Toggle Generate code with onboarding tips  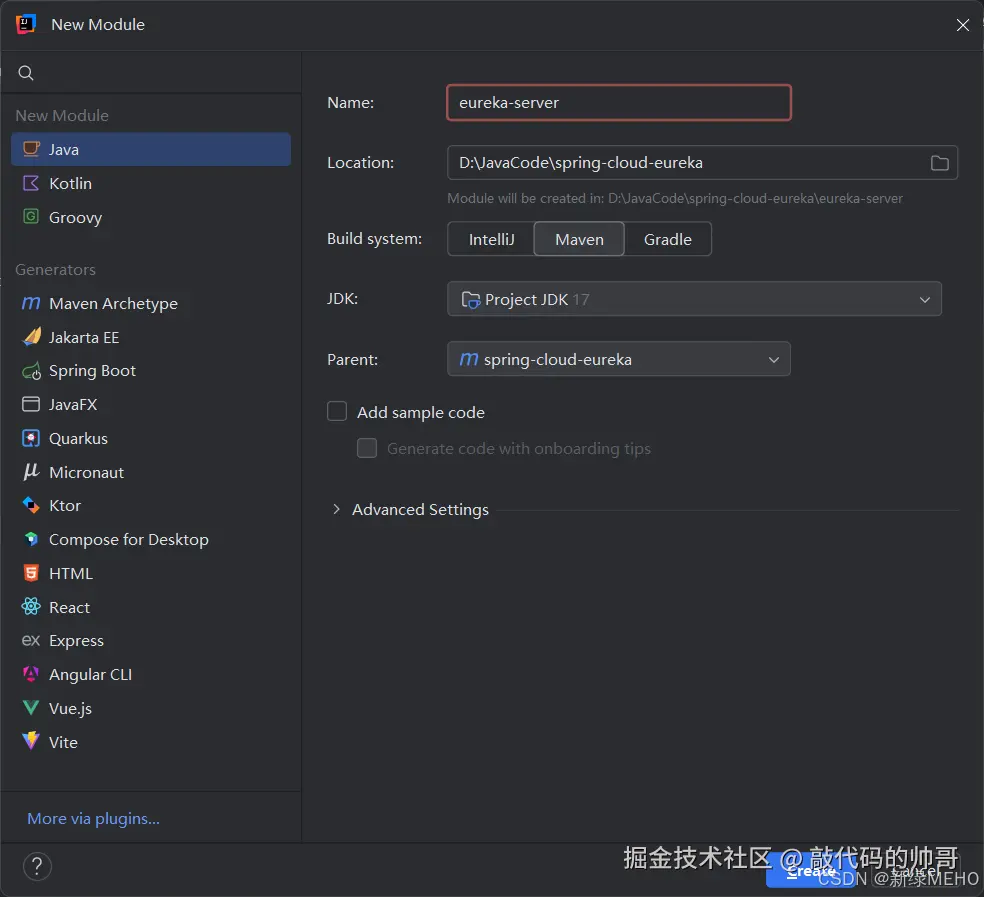(x=367, y=448)
